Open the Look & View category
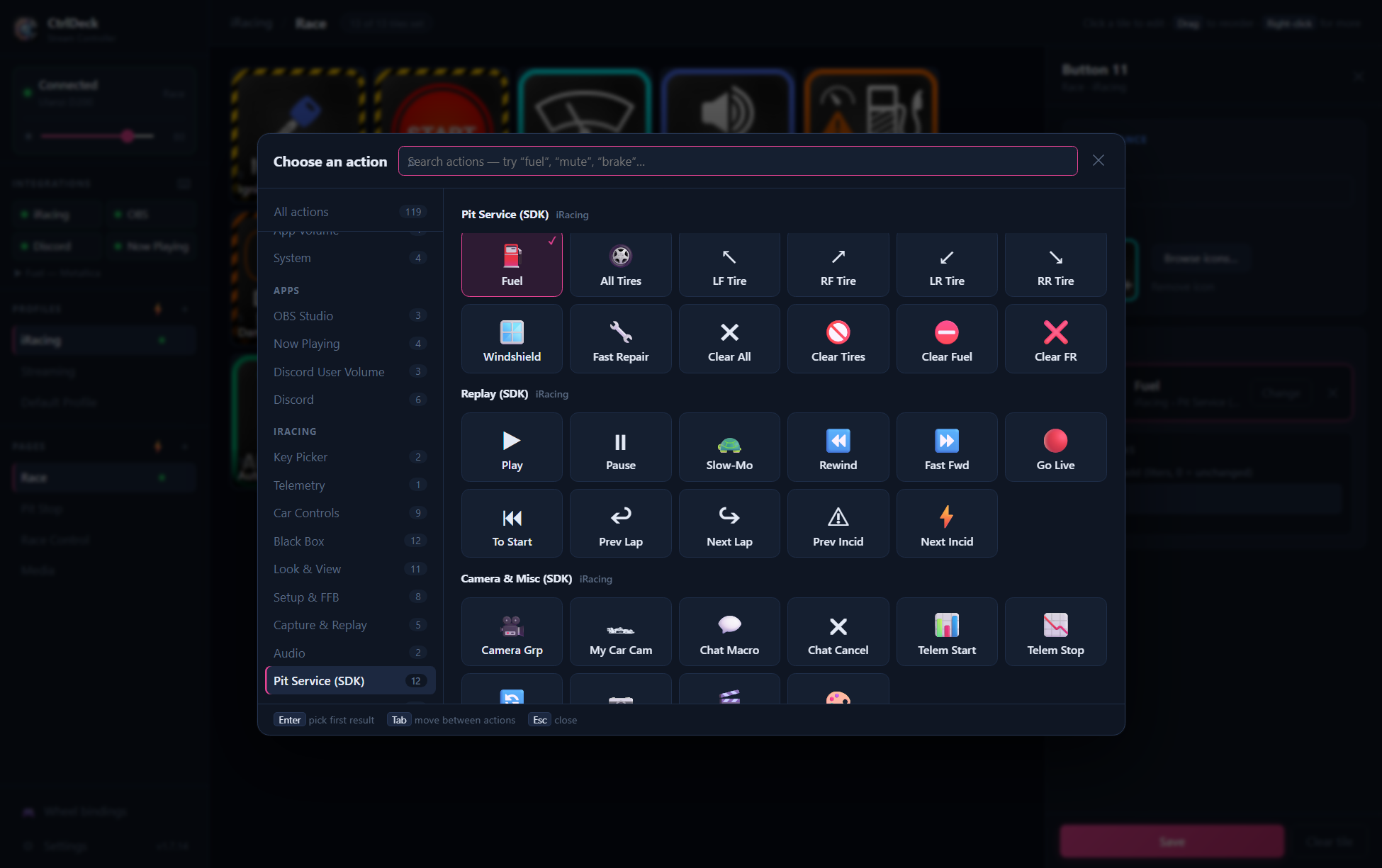 coord(350,569)
